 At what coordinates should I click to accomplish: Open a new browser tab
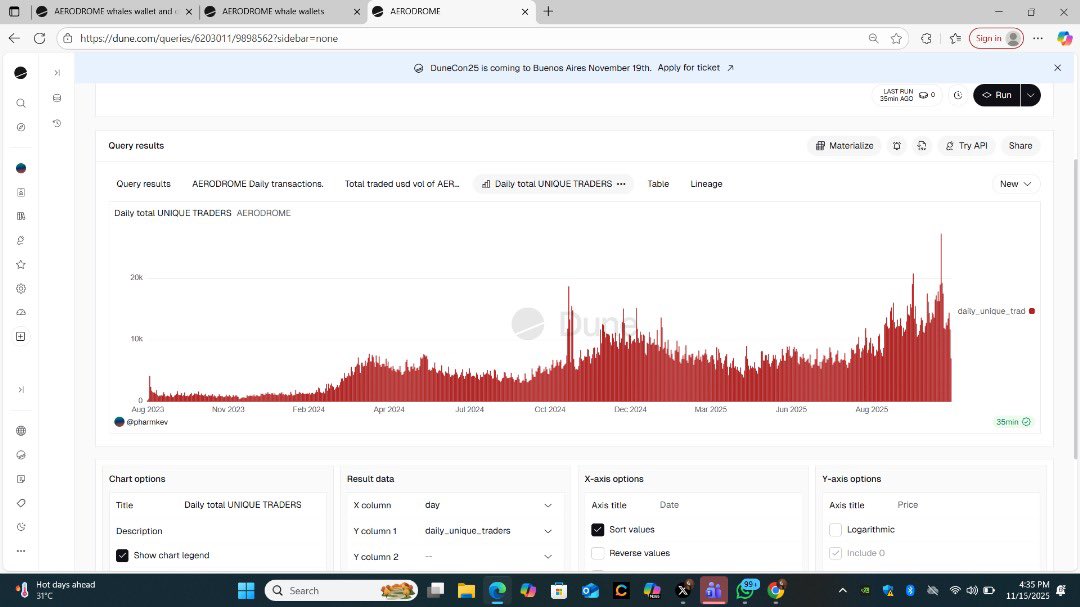click(548, 12)
